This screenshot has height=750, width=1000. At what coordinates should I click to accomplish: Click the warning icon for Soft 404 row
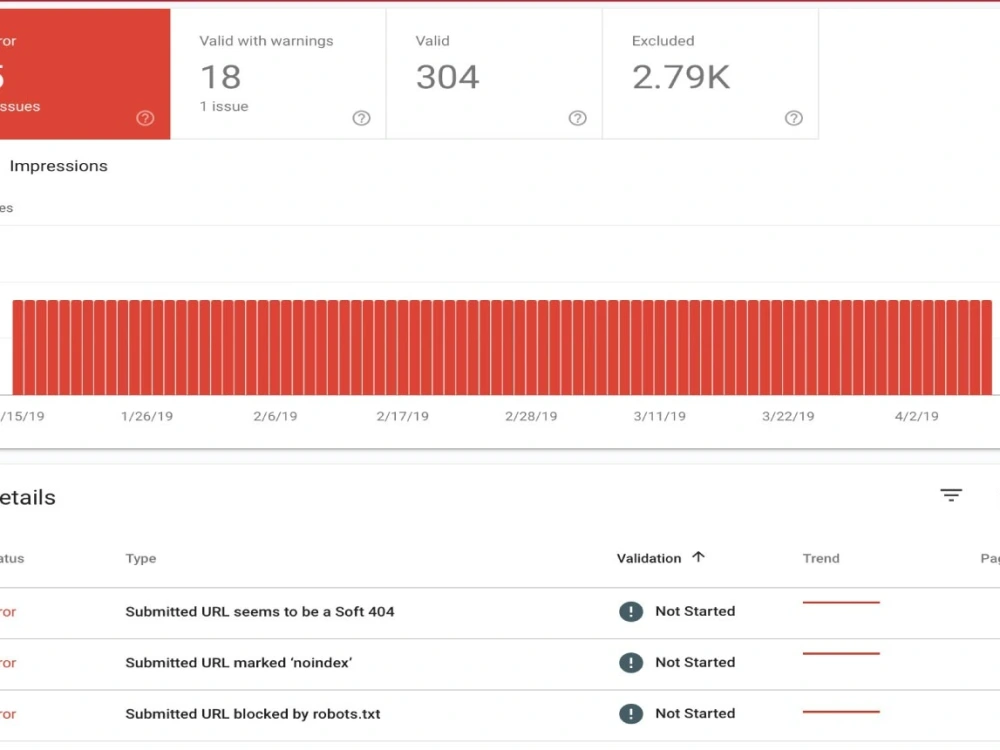(631, 612)
